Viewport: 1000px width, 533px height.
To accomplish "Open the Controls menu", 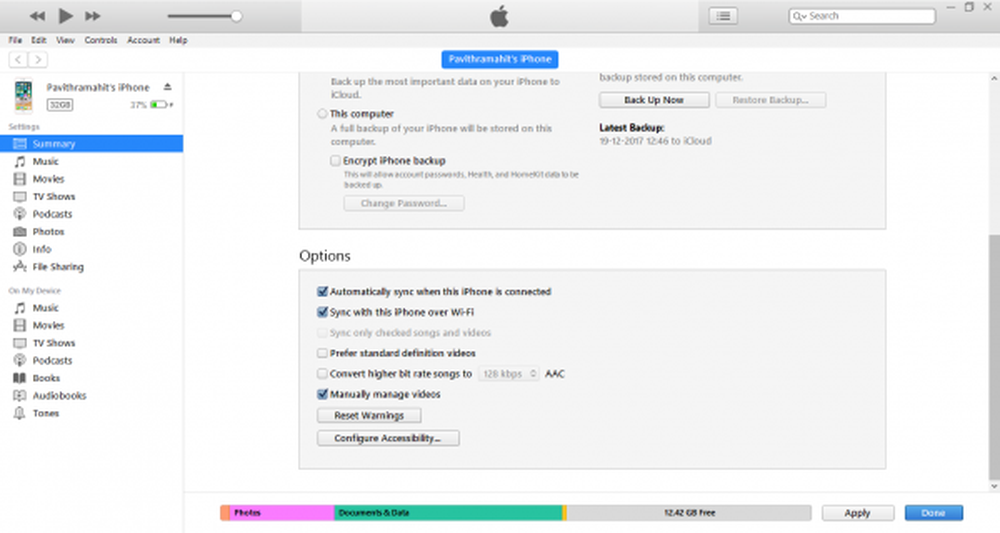I will tap(100, 40).
